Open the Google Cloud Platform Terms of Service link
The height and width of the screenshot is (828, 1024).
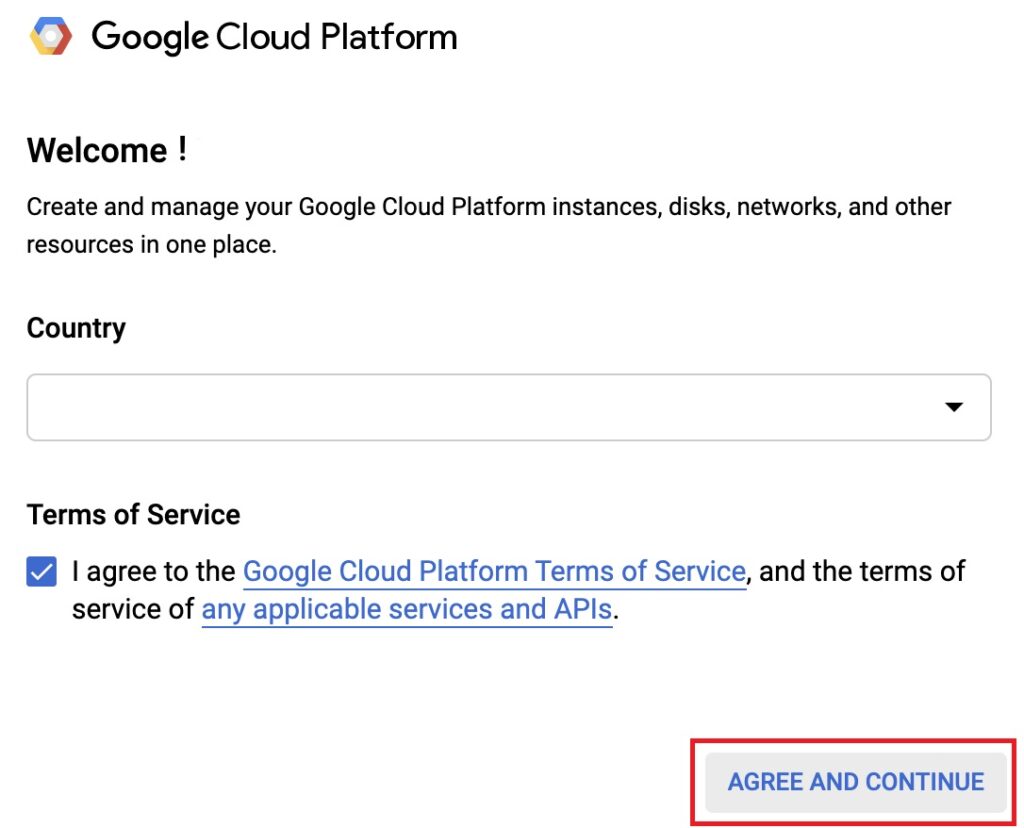click(494, 571)
